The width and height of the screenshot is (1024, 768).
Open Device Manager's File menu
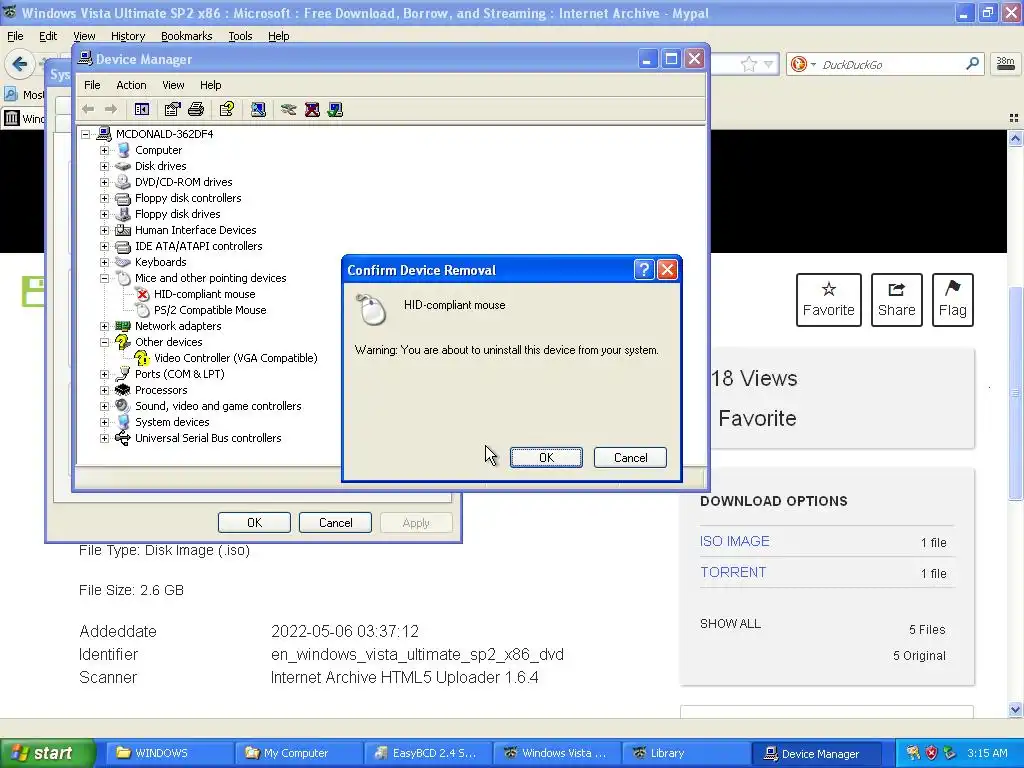(x=92, y=85)
